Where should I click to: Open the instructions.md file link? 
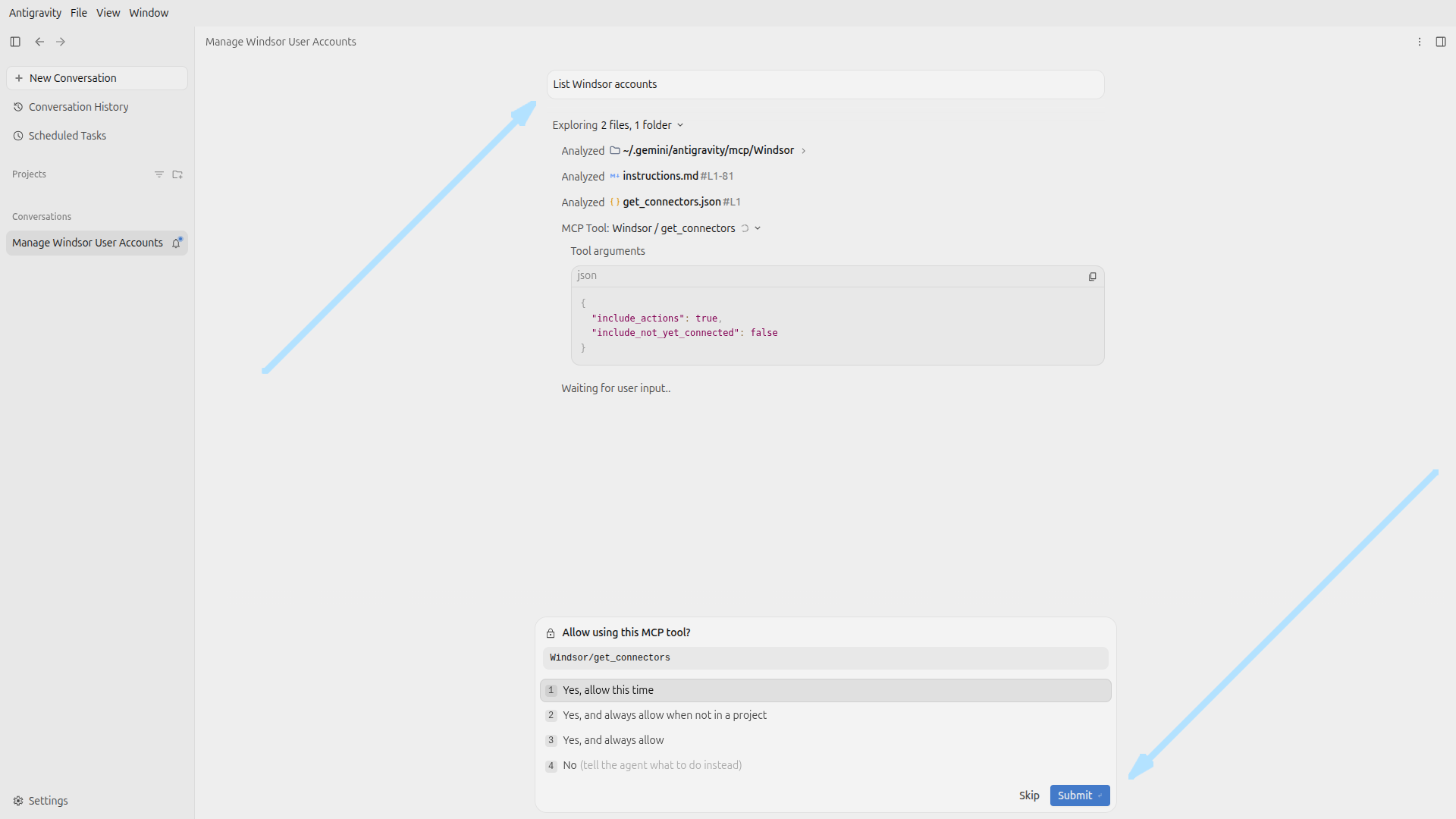point(661,176)
